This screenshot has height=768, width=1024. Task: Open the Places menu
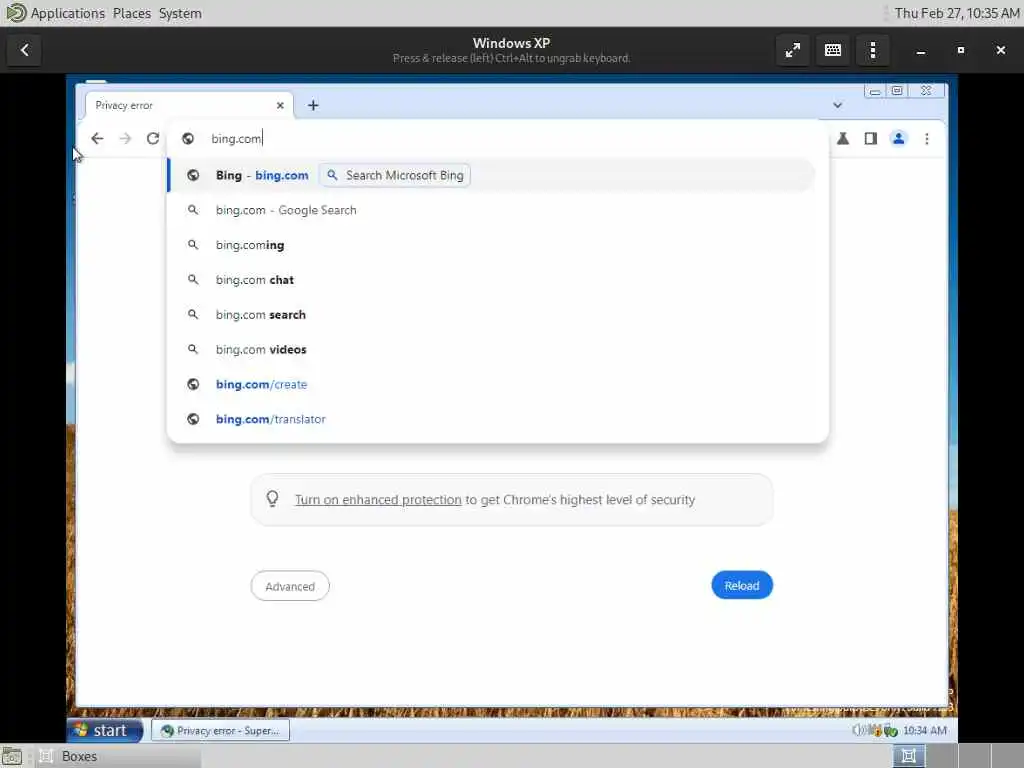click(131, 13)
